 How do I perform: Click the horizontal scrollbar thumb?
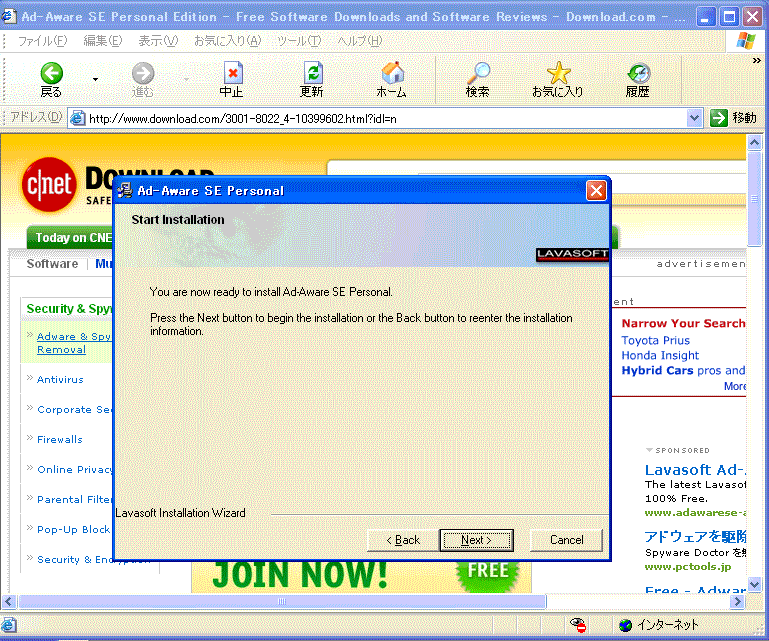tap(282, 601)
